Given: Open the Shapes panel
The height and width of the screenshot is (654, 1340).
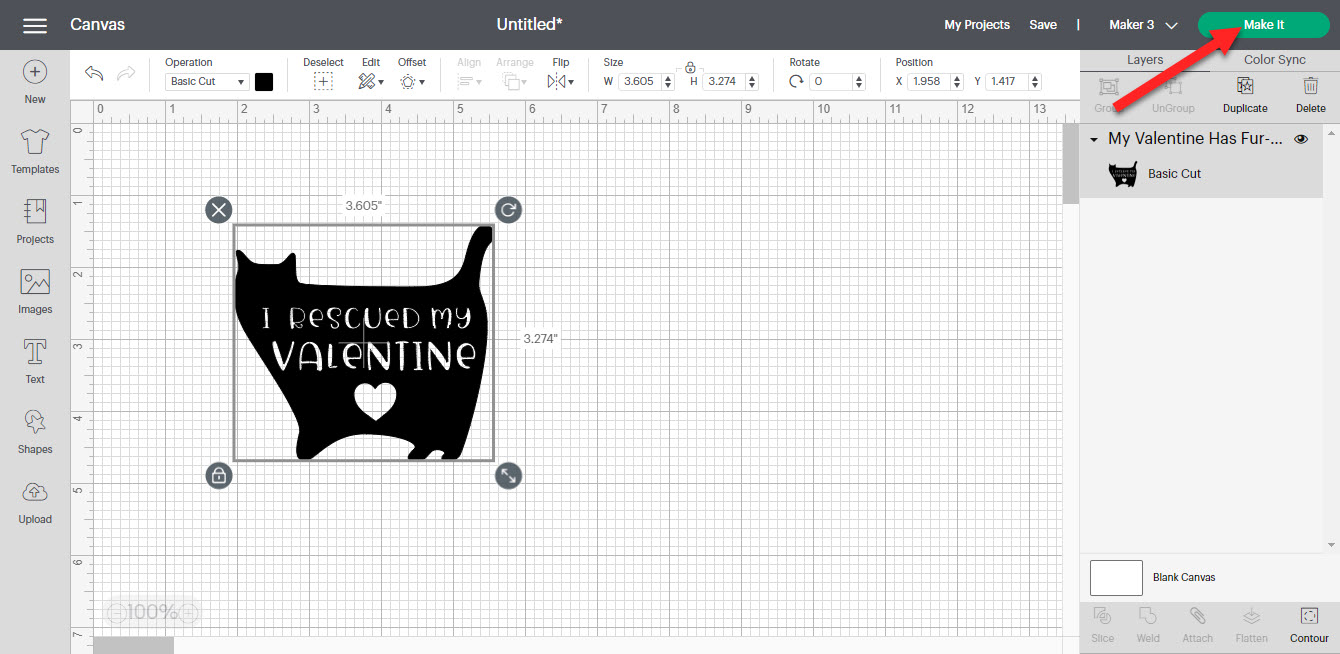Looking at the screenshot, I should 35,432.
